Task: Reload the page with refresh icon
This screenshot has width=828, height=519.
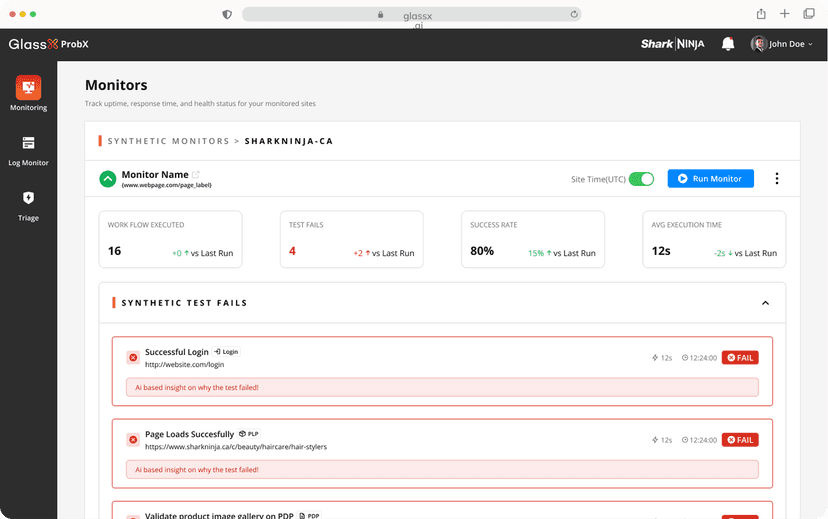Action: (574, 14)
